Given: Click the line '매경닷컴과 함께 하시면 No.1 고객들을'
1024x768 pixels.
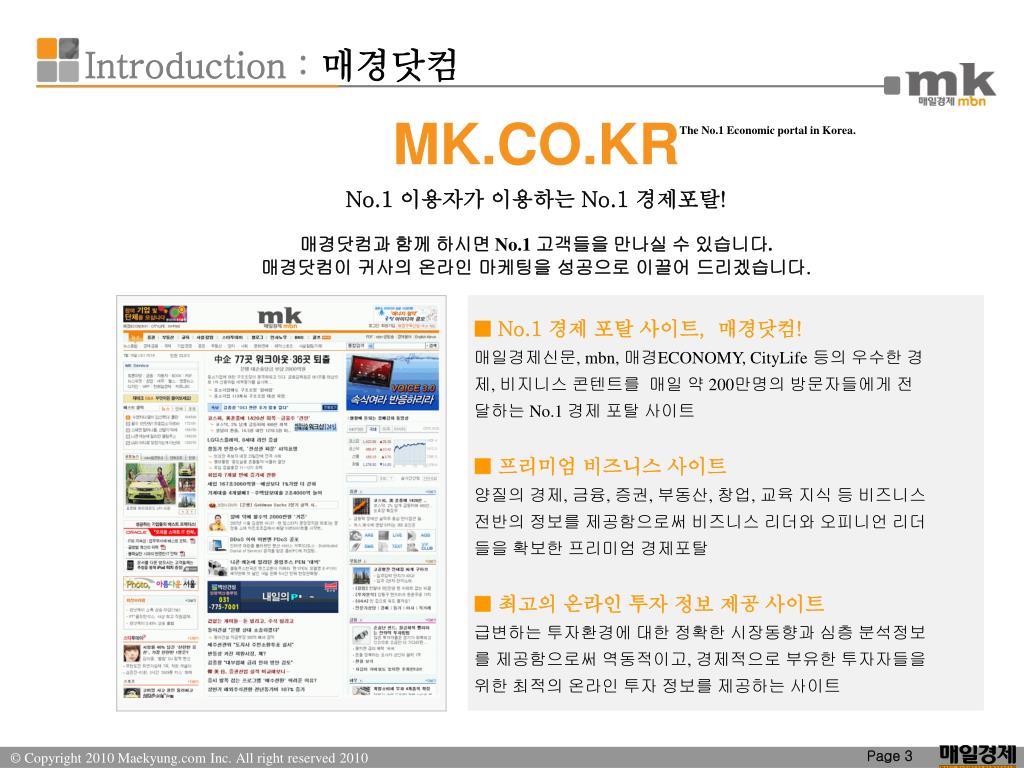Looking at the screenshot, I should click(536, 244).
